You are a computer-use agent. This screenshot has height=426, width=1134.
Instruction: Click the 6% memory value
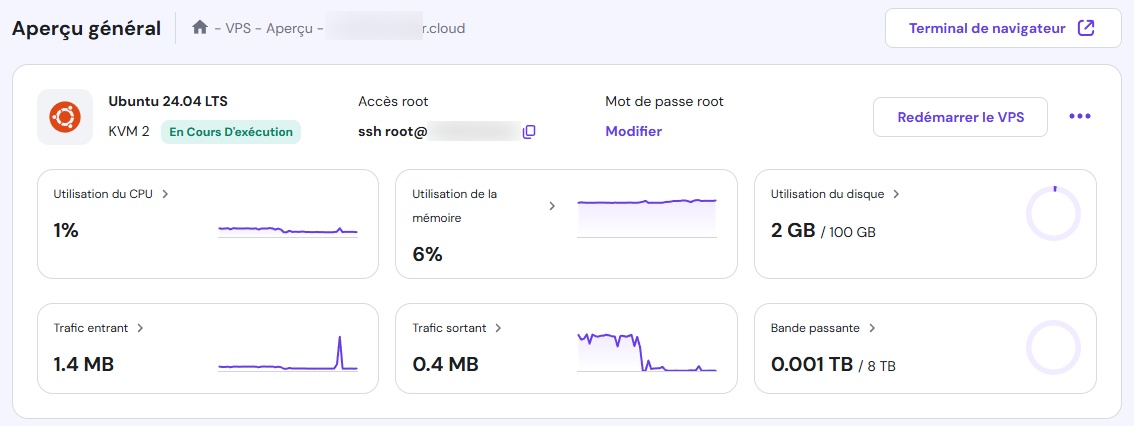click(x=427, y=255)
